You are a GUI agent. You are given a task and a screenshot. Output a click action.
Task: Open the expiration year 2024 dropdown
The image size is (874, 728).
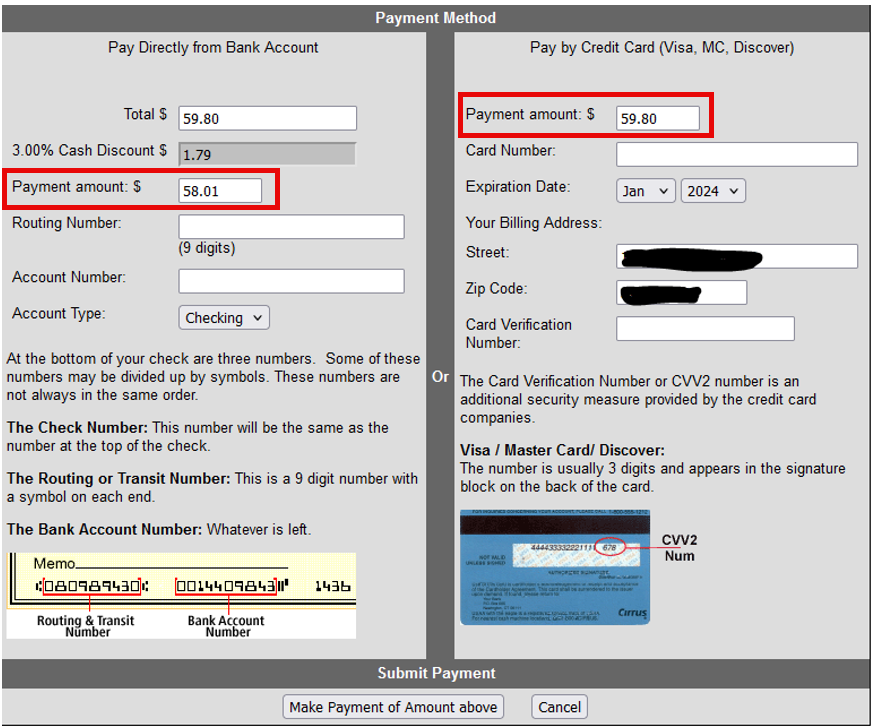[713, 191]
